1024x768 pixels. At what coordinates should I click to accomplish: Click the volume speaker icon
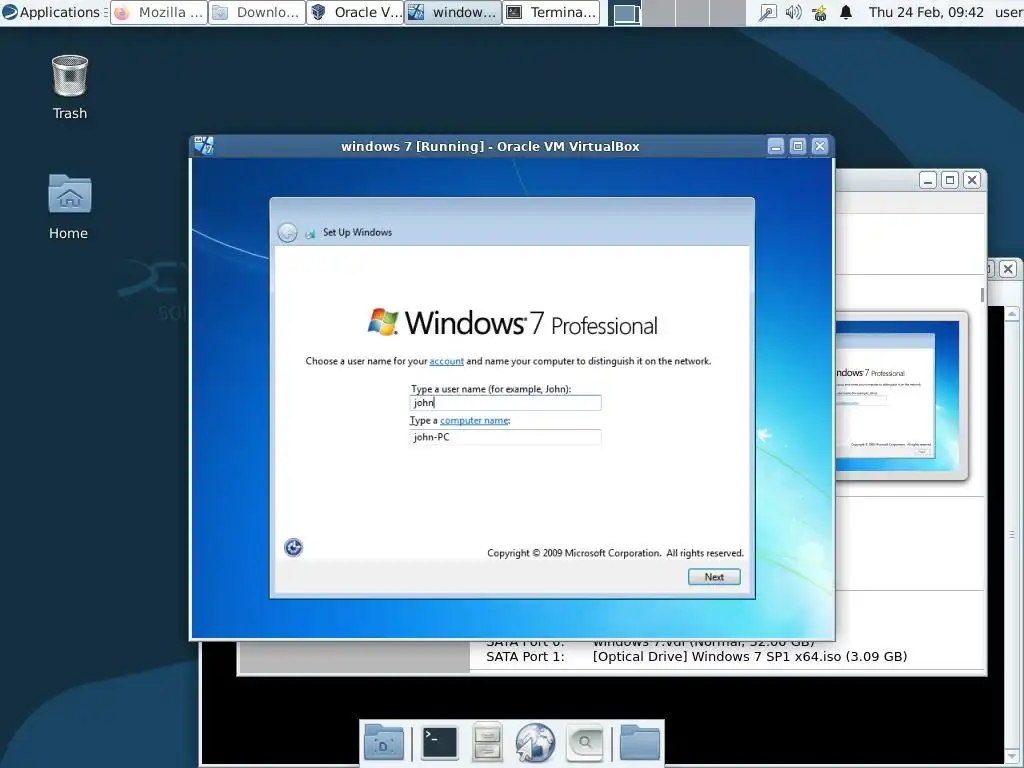(793, 12)
